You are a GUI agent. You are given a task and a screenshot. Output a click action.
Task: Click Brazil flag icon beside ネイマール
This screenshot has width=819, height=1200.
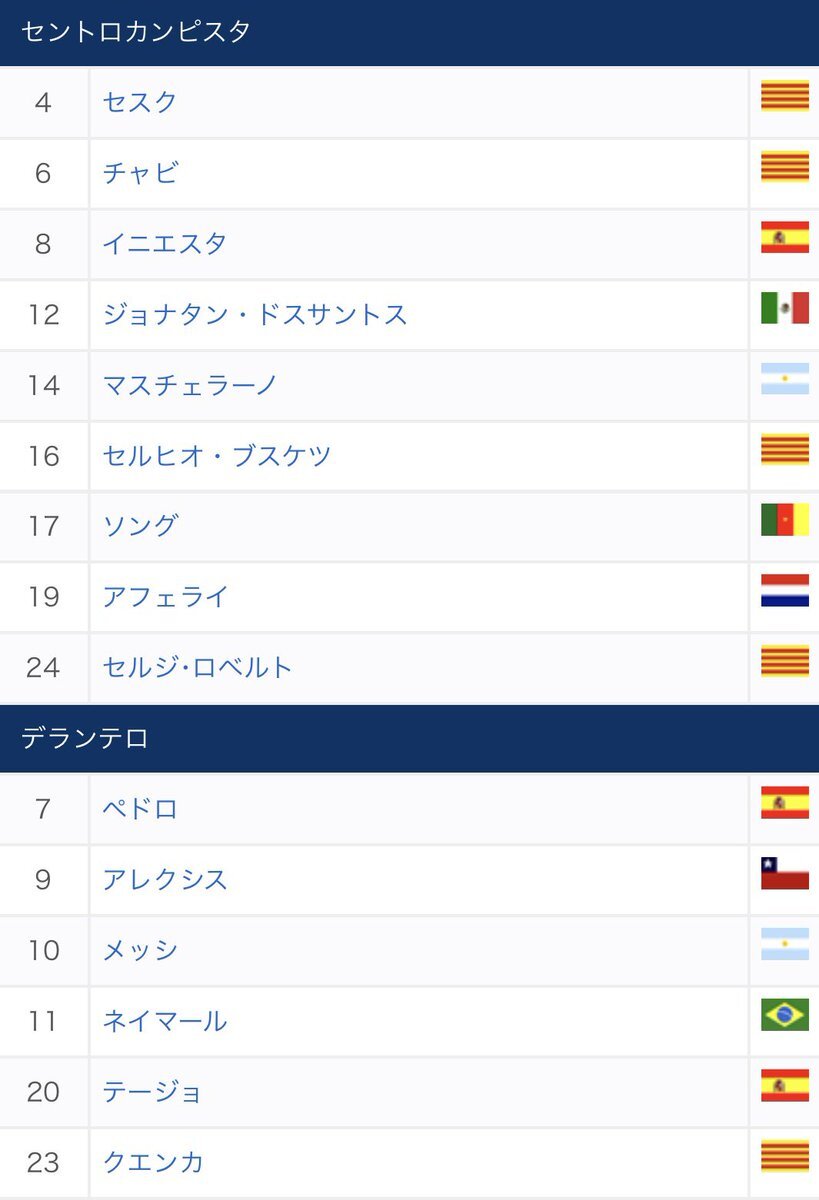pyautogui.click(x=785, y=1015)
